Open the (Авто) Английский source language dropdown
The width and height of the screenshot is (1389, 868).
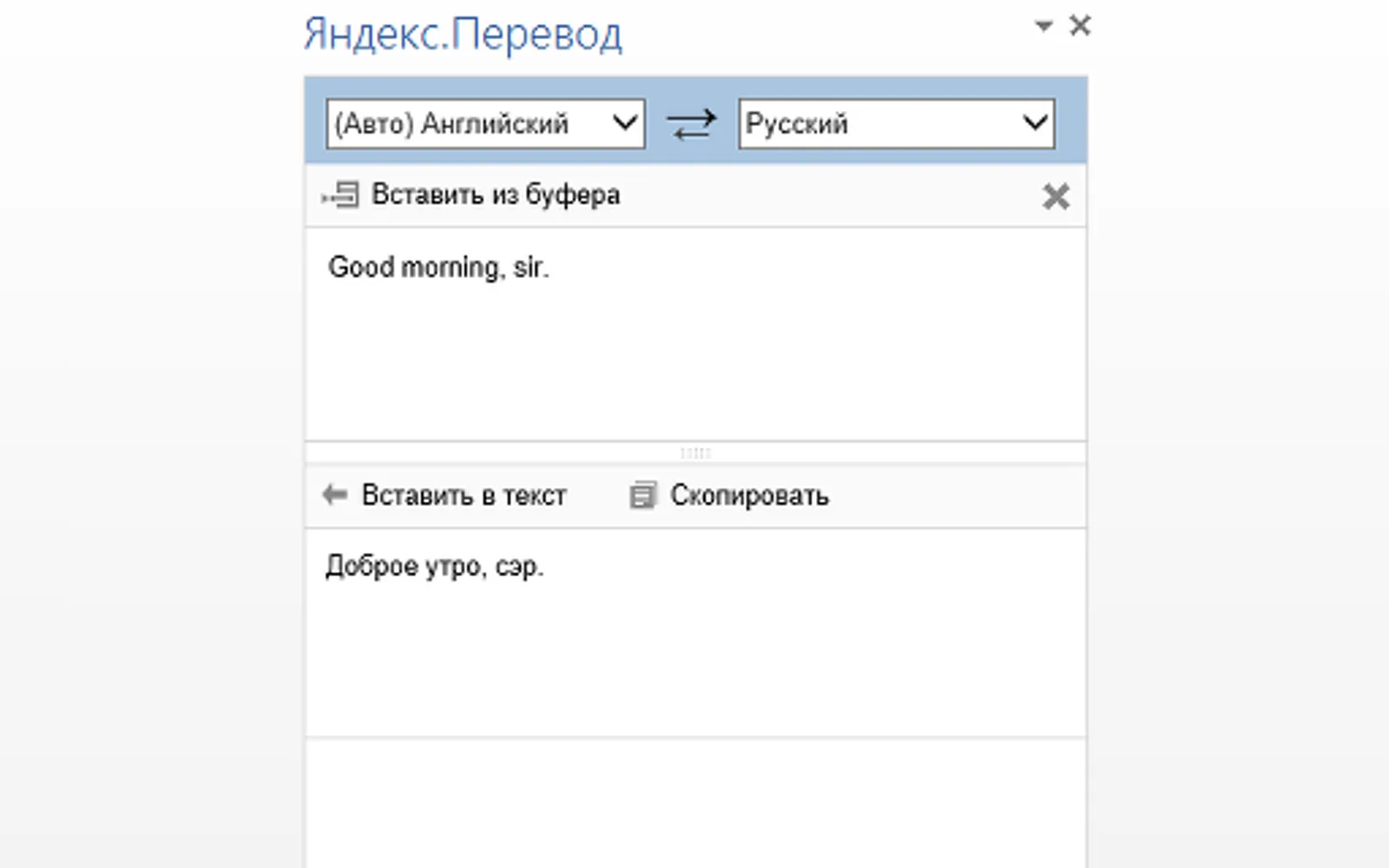(485, 123)
